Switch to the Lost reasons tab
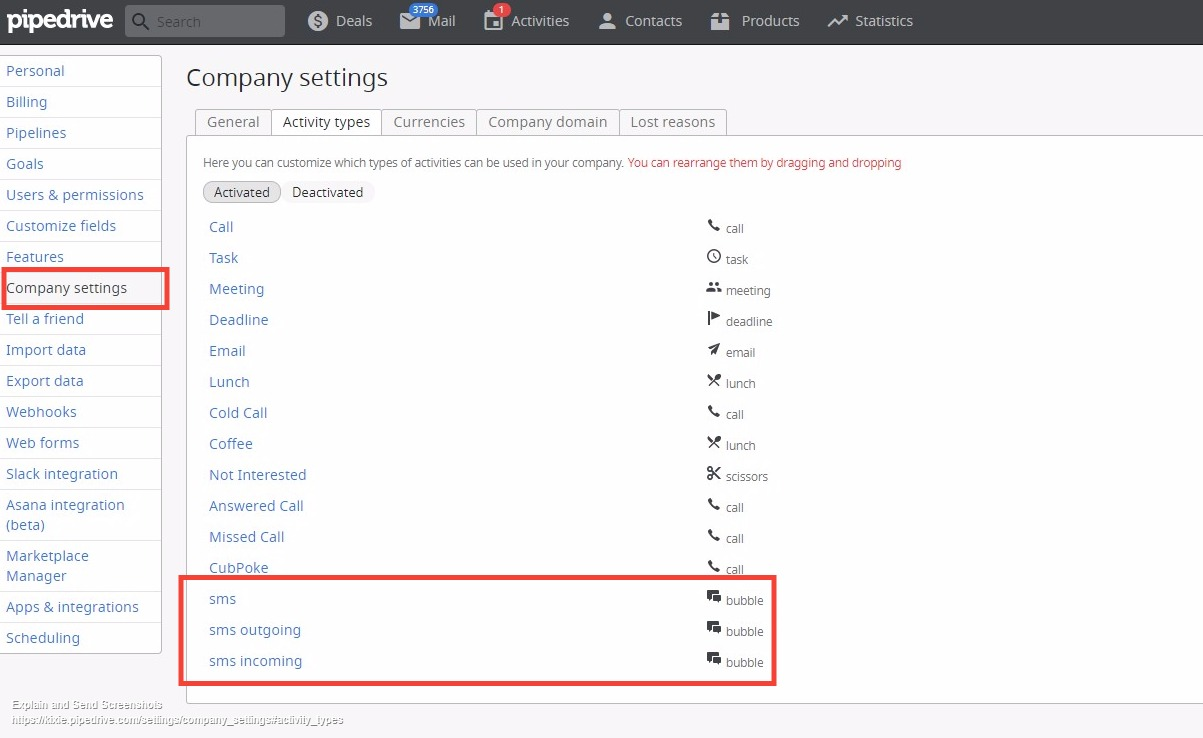 pyautogui.click(x=673, y=122)
